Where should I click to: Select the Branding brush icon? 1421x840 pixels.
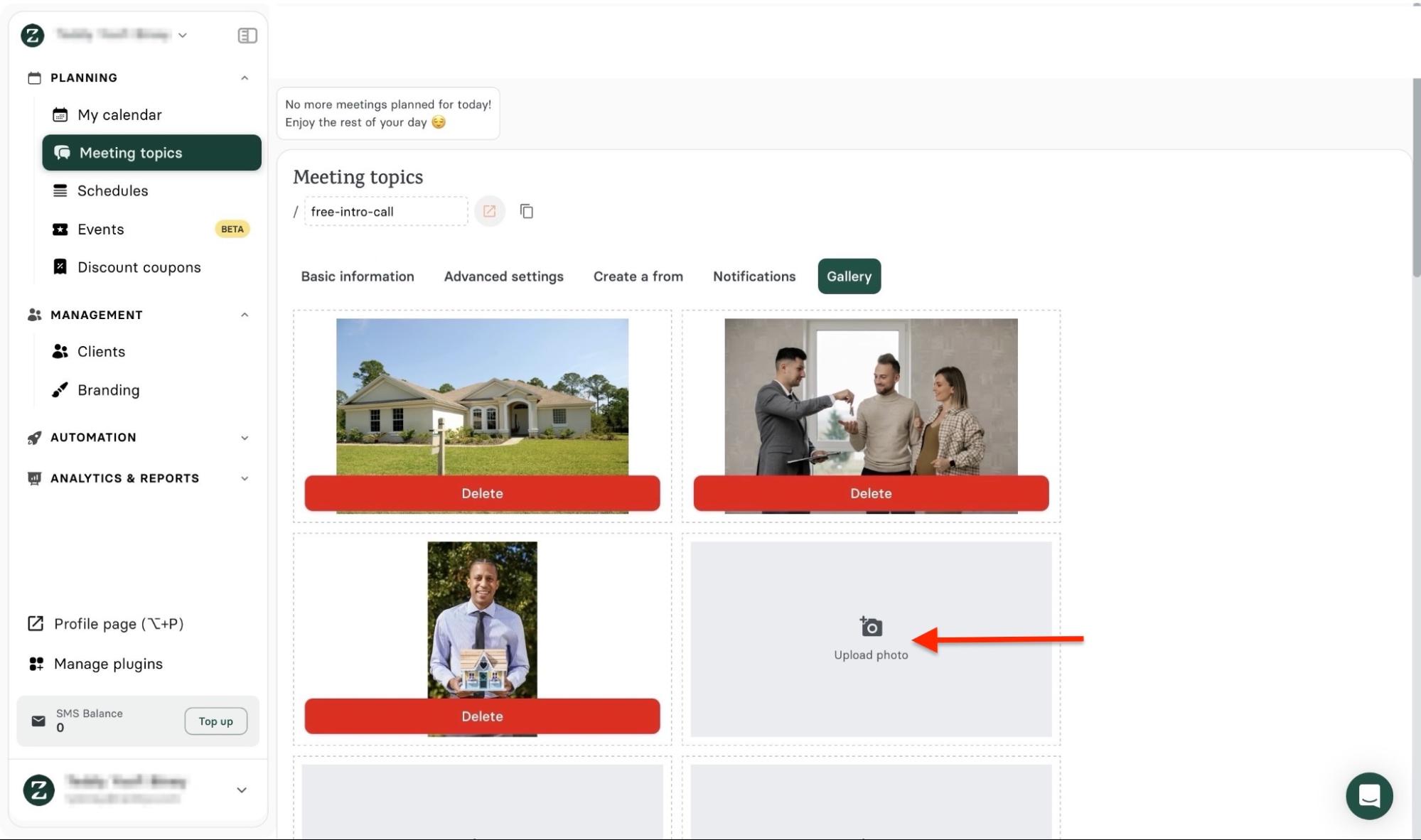[x=60, y=389]
